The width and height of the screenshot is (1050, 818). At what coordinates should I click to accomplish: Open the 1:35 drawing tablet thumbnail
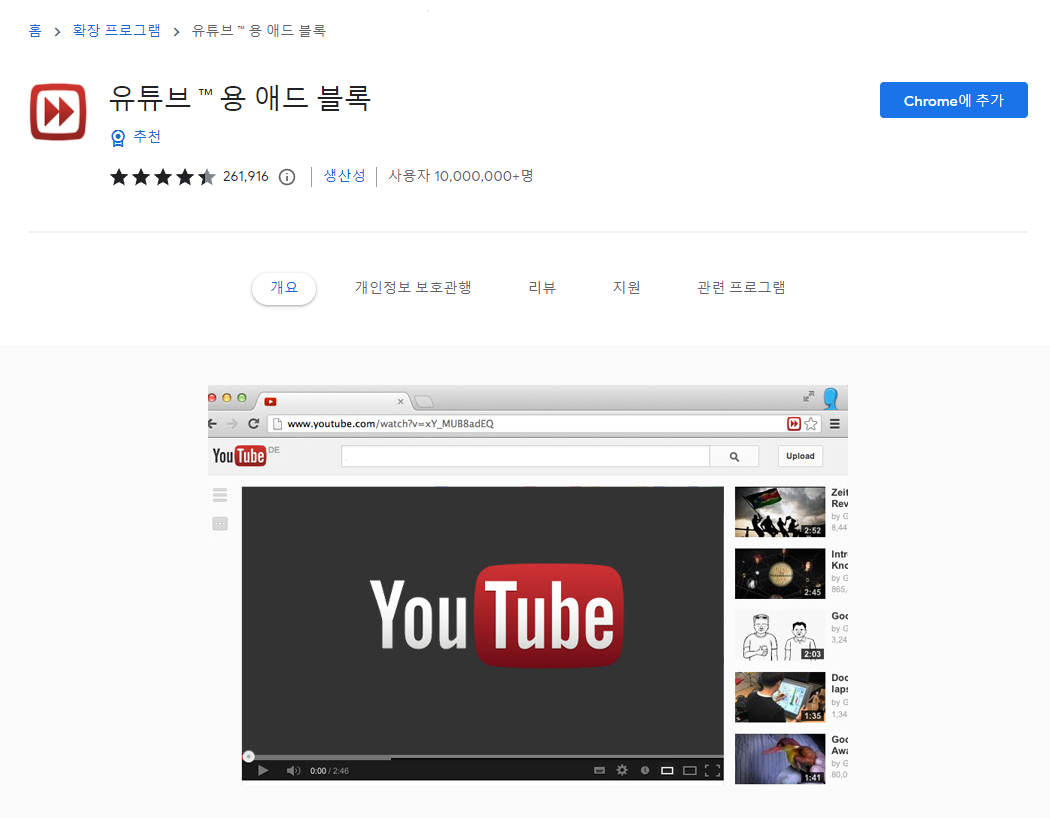click(x=779, y=698)
